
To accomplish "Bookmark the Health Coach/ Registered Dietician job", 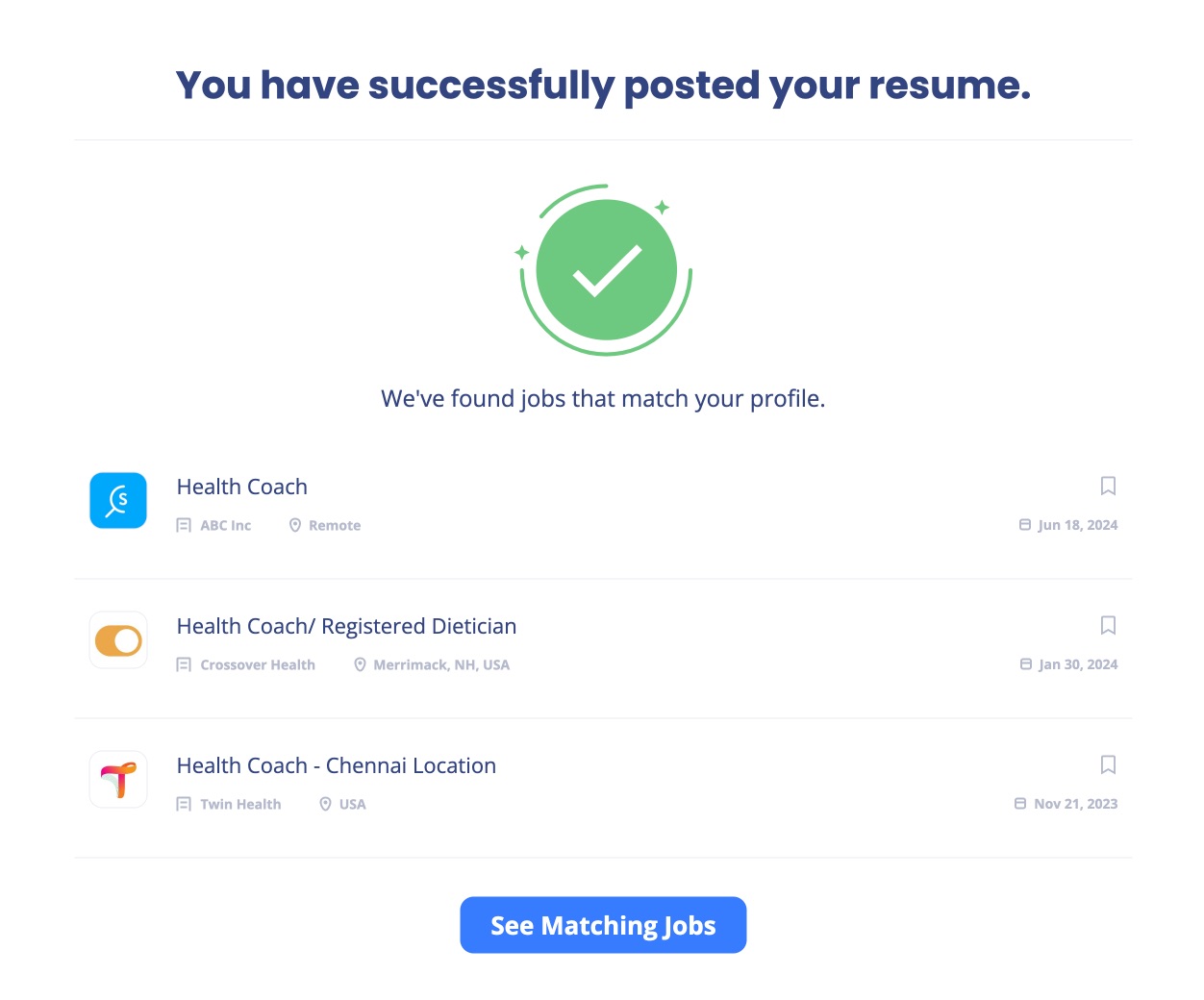I will click(1108, 626).
